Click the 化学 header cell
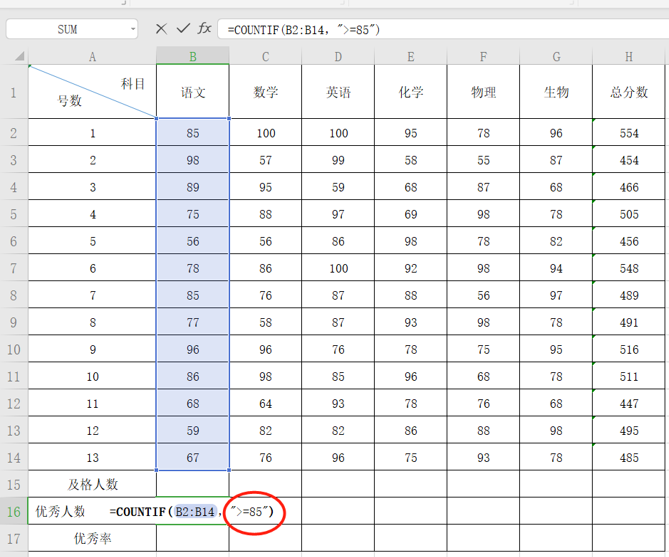The width and height of the screenshot is (669, 557). (x=411, y=92)
